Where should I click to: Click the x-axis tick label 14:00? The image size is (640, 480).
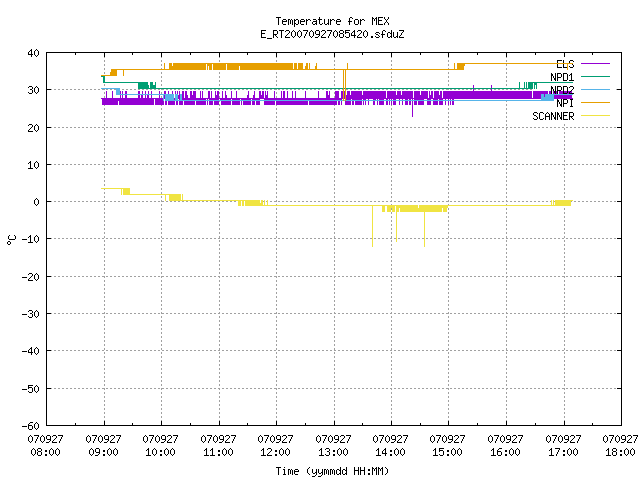point(391,452)
